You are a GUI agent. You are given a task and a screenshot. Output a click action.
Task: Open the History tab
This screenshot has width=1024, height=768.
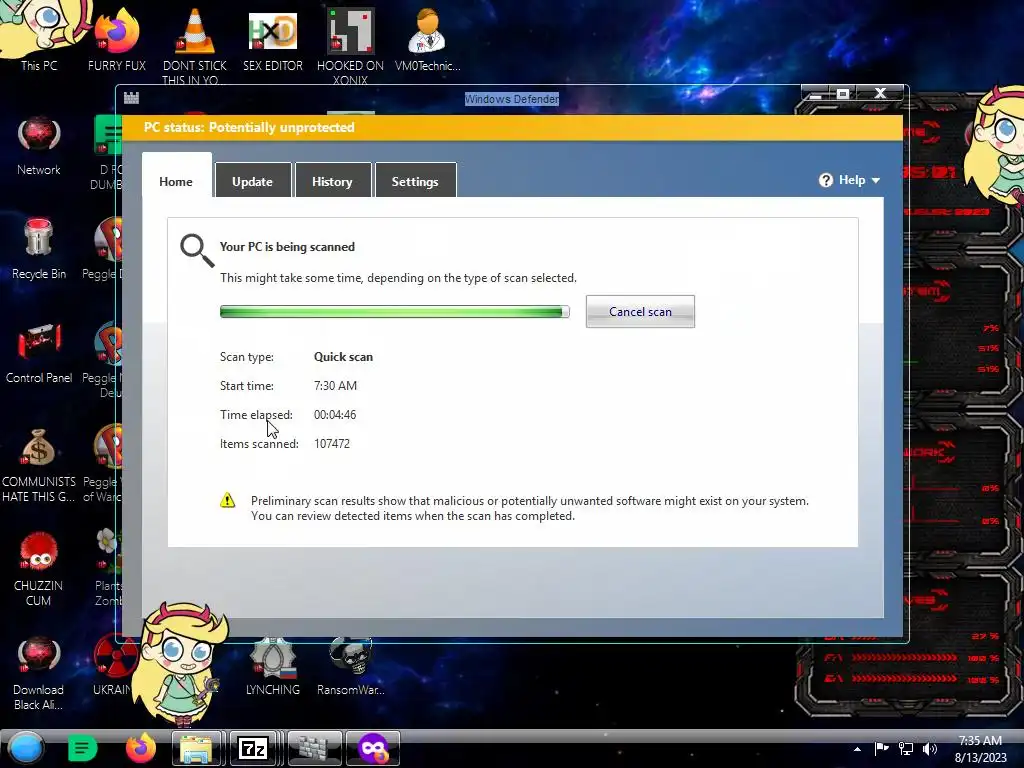click(x=332, y=180)
